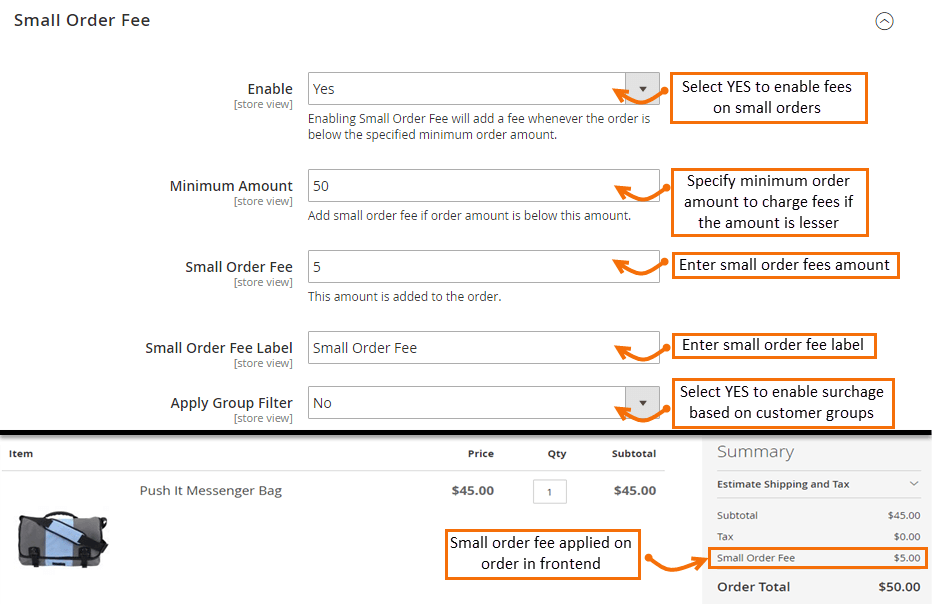Click the Order Total amount in Summary

(900, 587)
